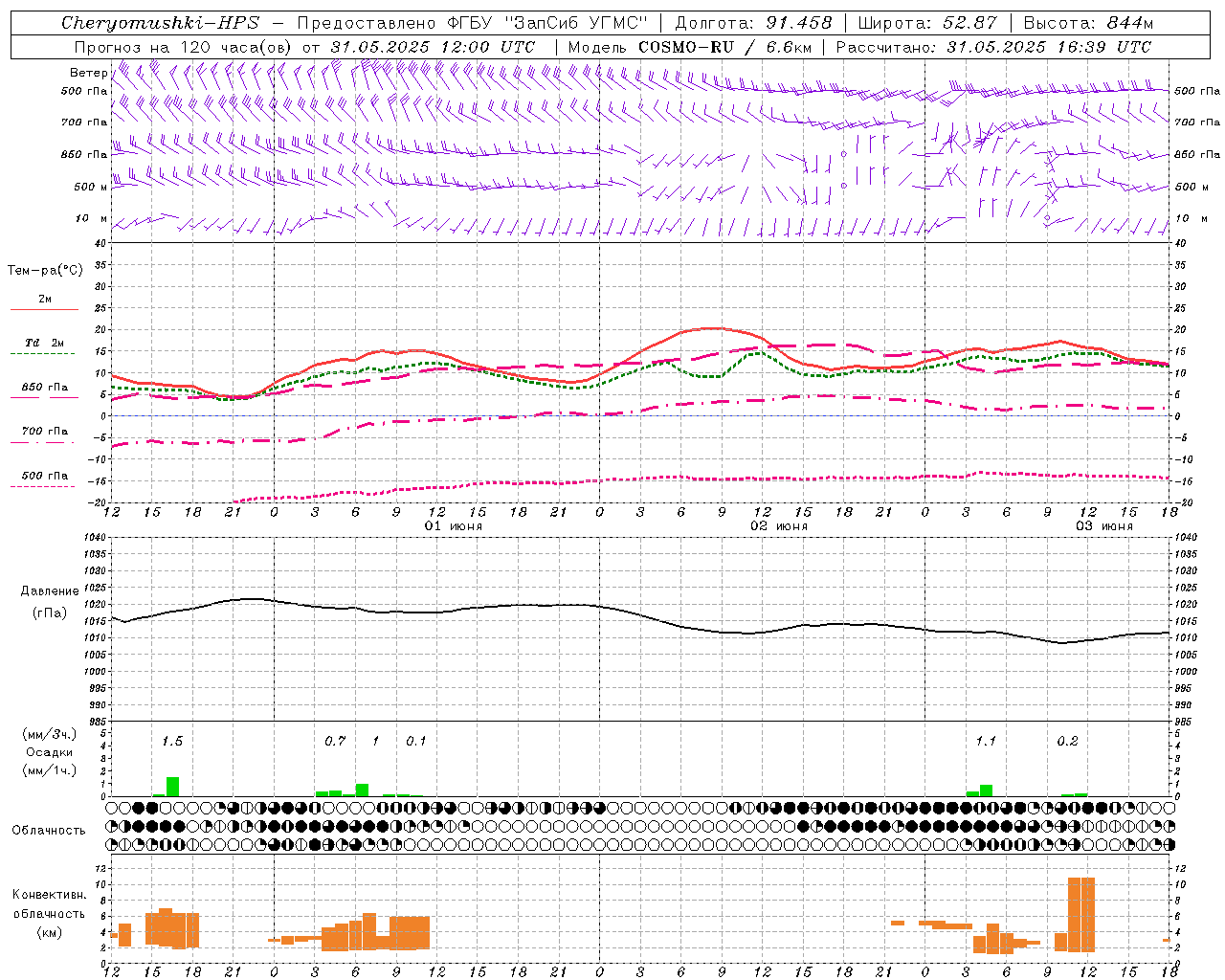Click the Осадки precipitation panel label
Screen dimensions: 1225x980
(x=50, y=752)
